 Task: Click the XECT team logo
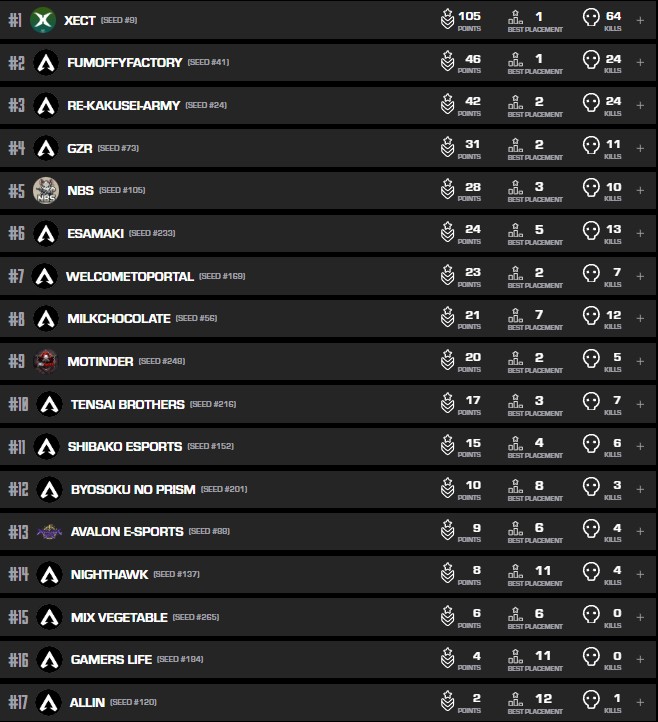point(43,19)
